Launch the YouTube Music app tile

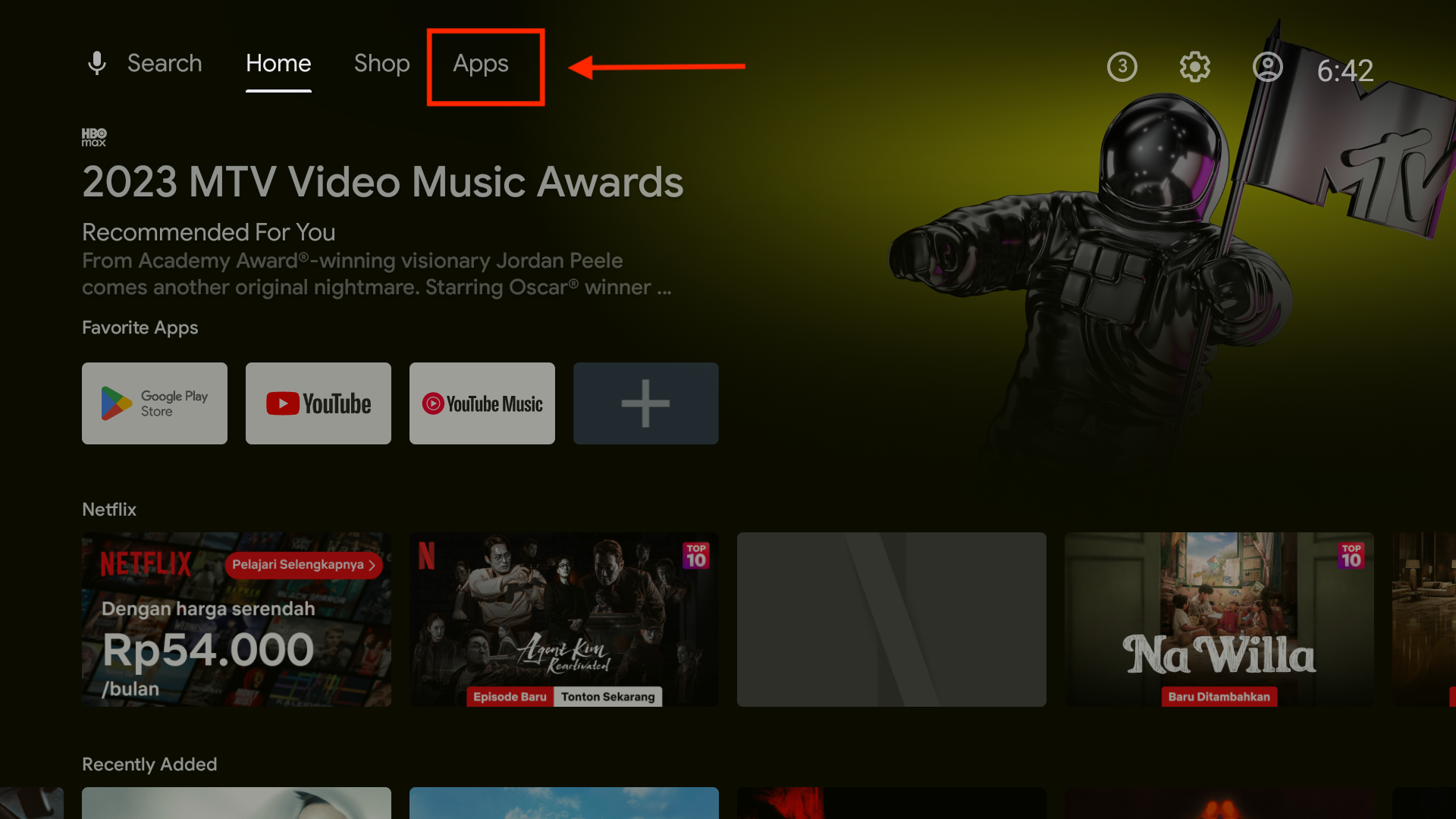482,403
